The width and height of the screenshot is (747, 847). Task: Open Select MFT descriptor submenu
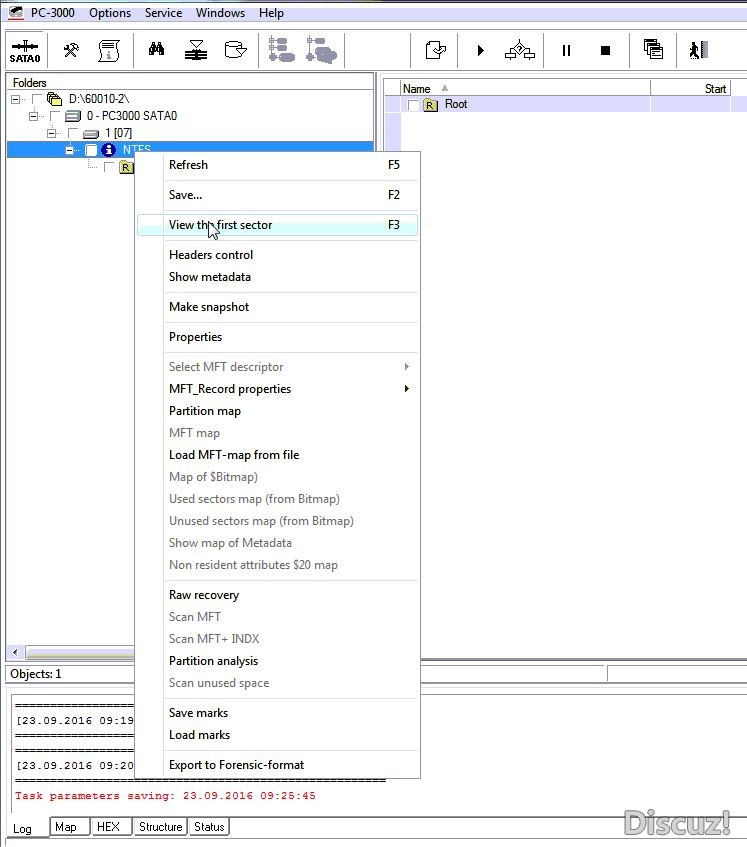click(277, 367)
